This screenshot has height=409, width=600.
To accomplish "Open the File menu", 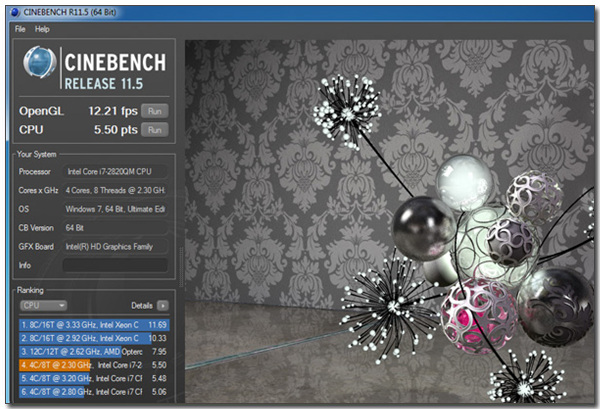I will click(x=20, y=29).
